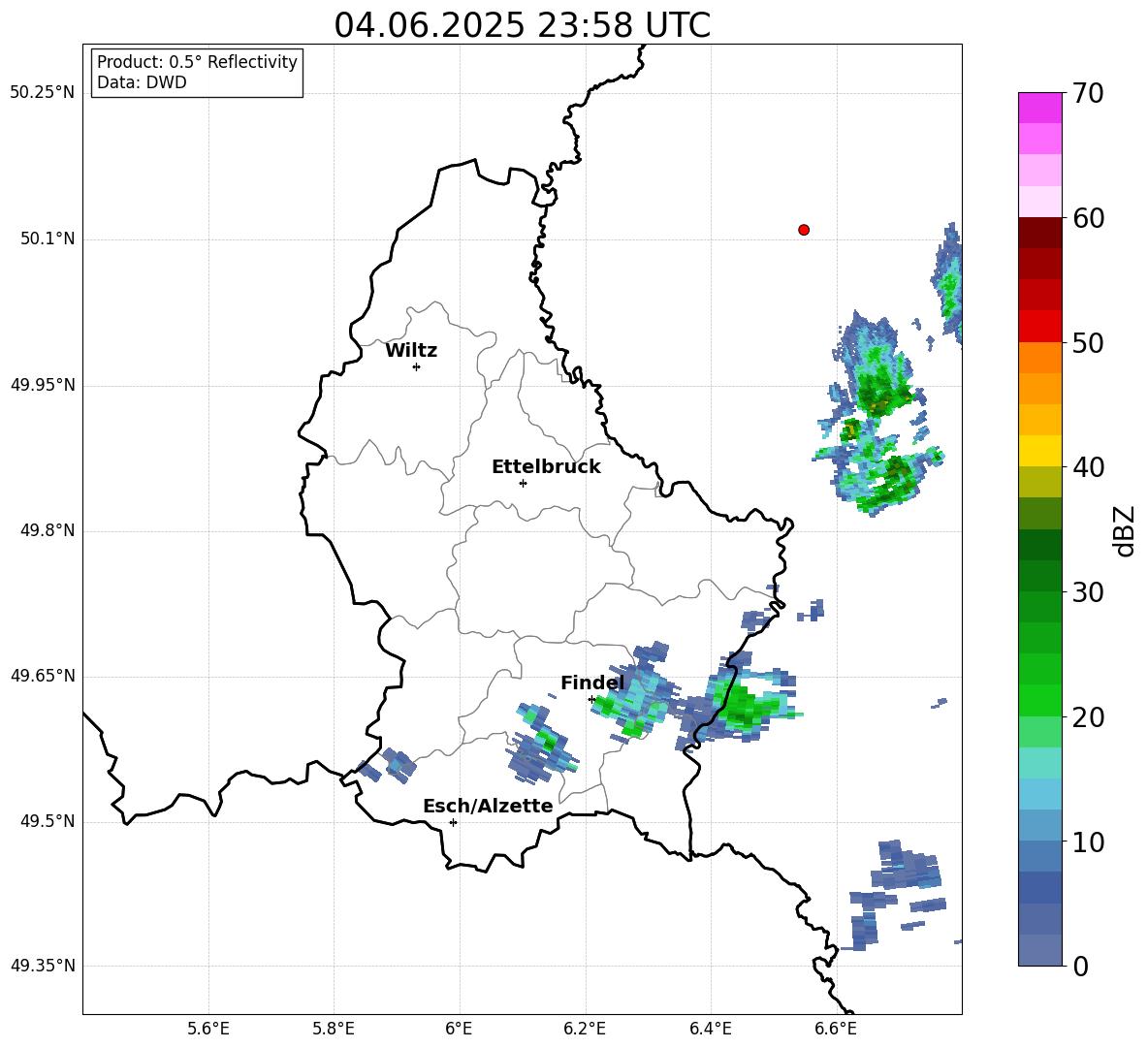The image size is (1148, 1048).
Task: Click the '6.2°E' longitude tick label
Action: tap(585, 1029)
